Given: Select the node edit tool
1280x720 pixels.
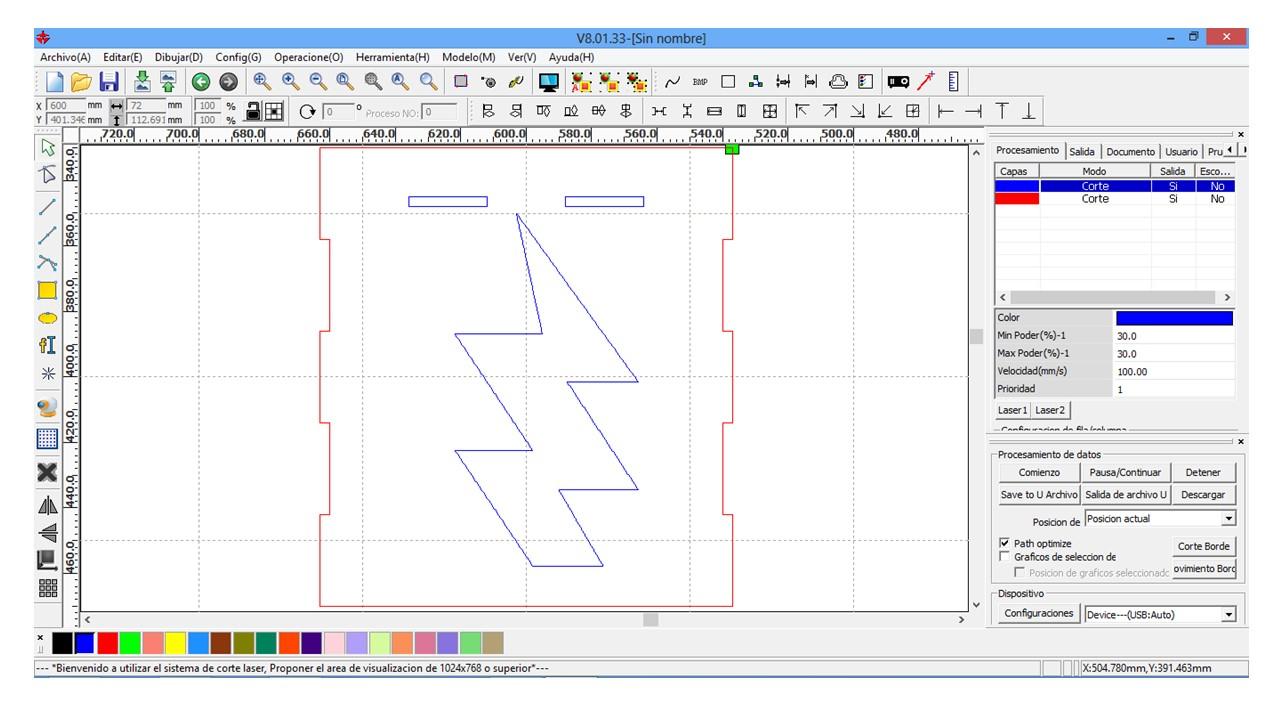Looking at the screenshot, I should click(47, 176).
